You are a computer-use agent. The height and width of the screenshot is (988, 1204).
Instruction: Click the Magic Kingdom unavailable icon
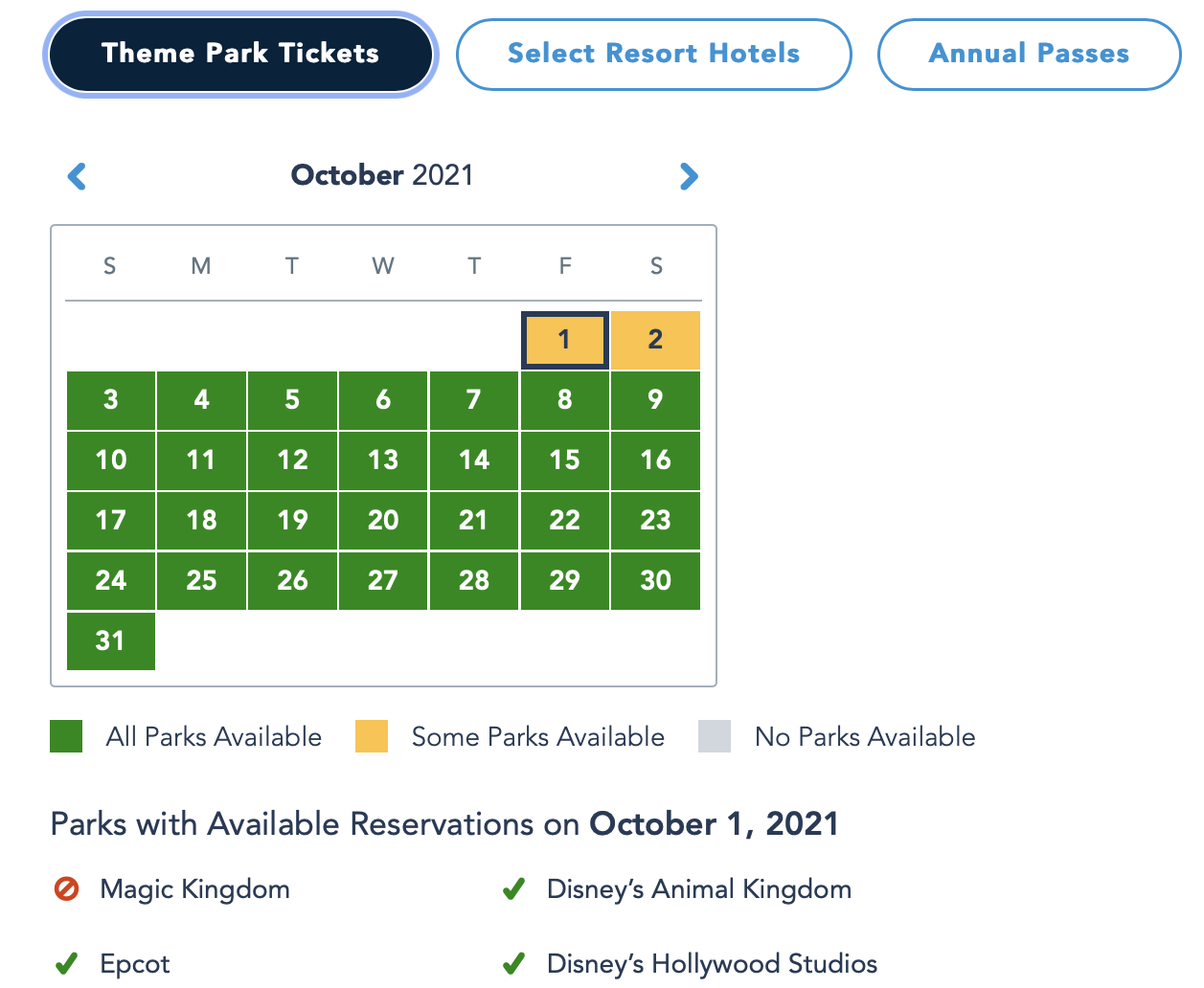(x=66, y=889)
